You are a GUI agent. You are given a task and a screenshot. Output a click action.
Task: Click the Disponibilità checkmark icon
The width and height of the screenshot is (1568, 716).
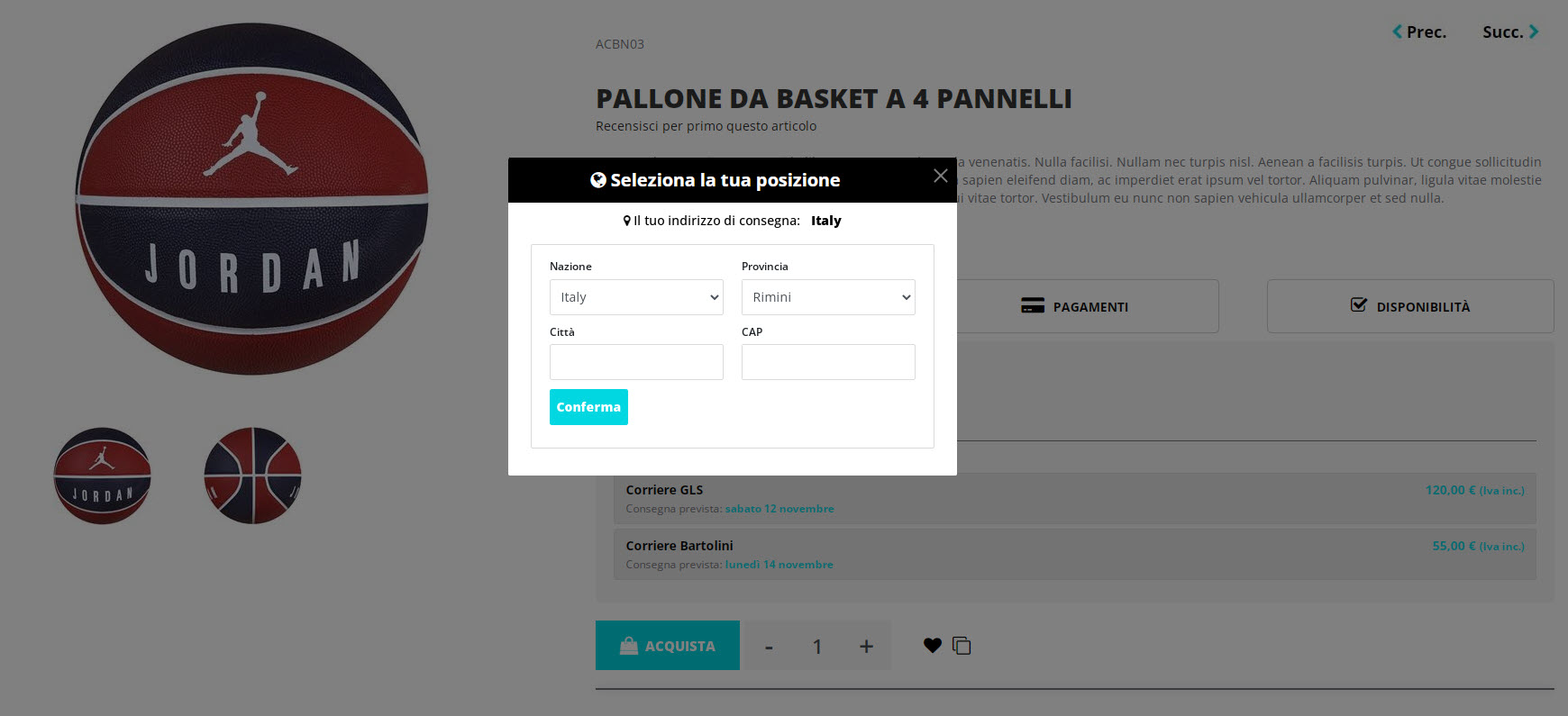[x=1359, y=305]
